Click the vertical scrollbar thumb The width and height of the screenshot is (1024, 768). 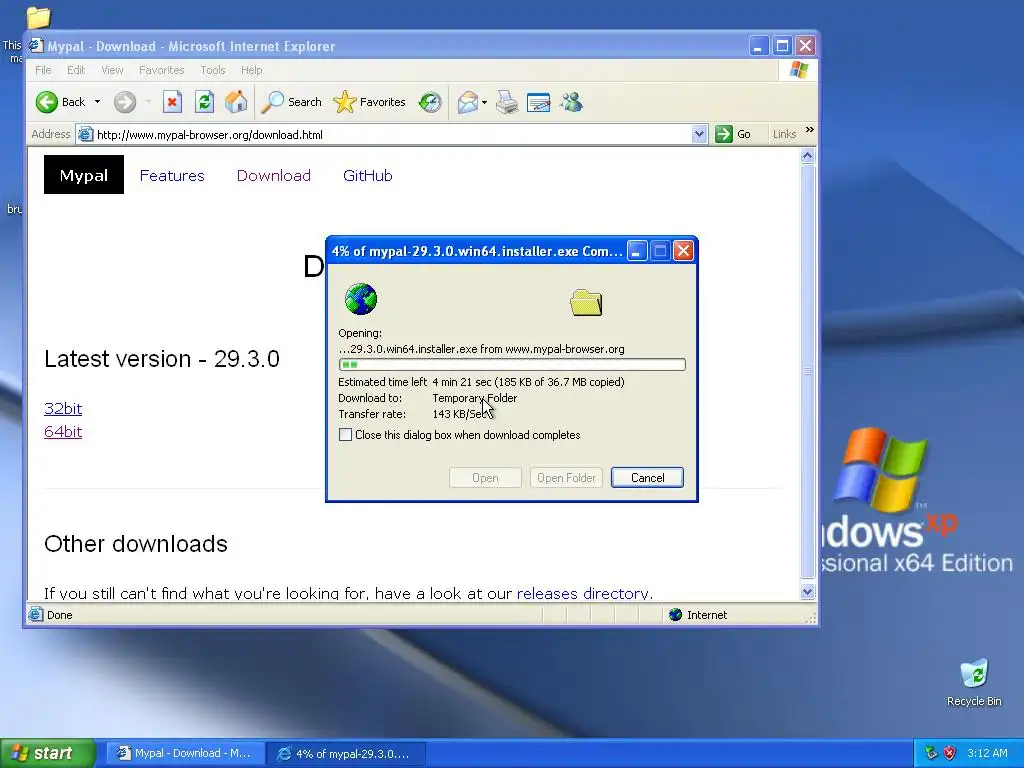tap(807, 370)
